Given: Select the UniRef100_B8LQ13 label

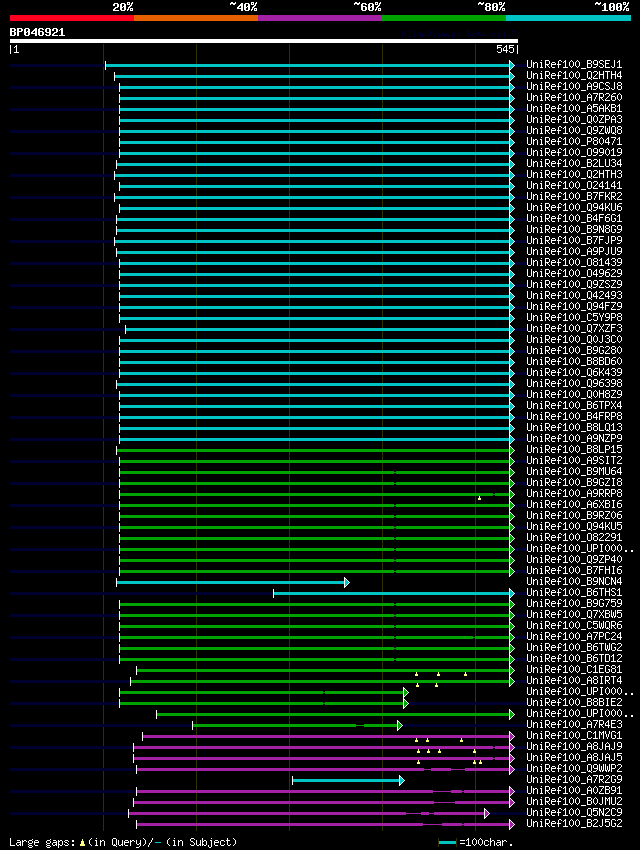Looking at the screenshot, I should [x=574, y=427].
